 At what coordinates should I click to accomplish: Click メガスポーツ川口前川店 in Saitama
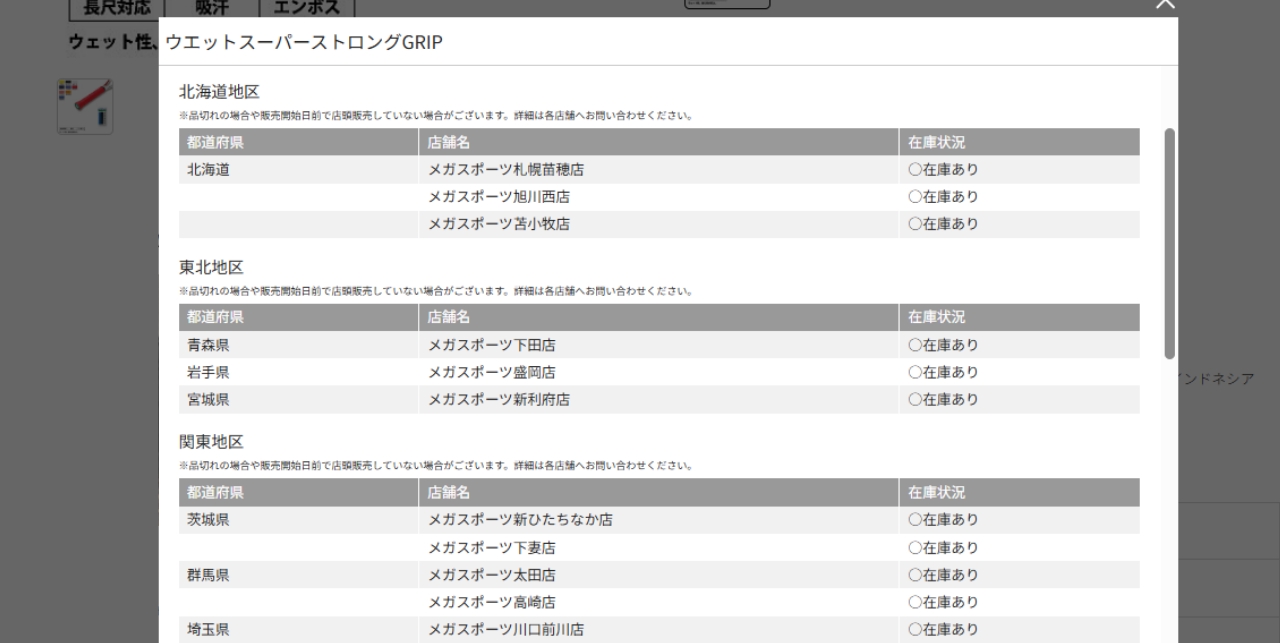506,629
